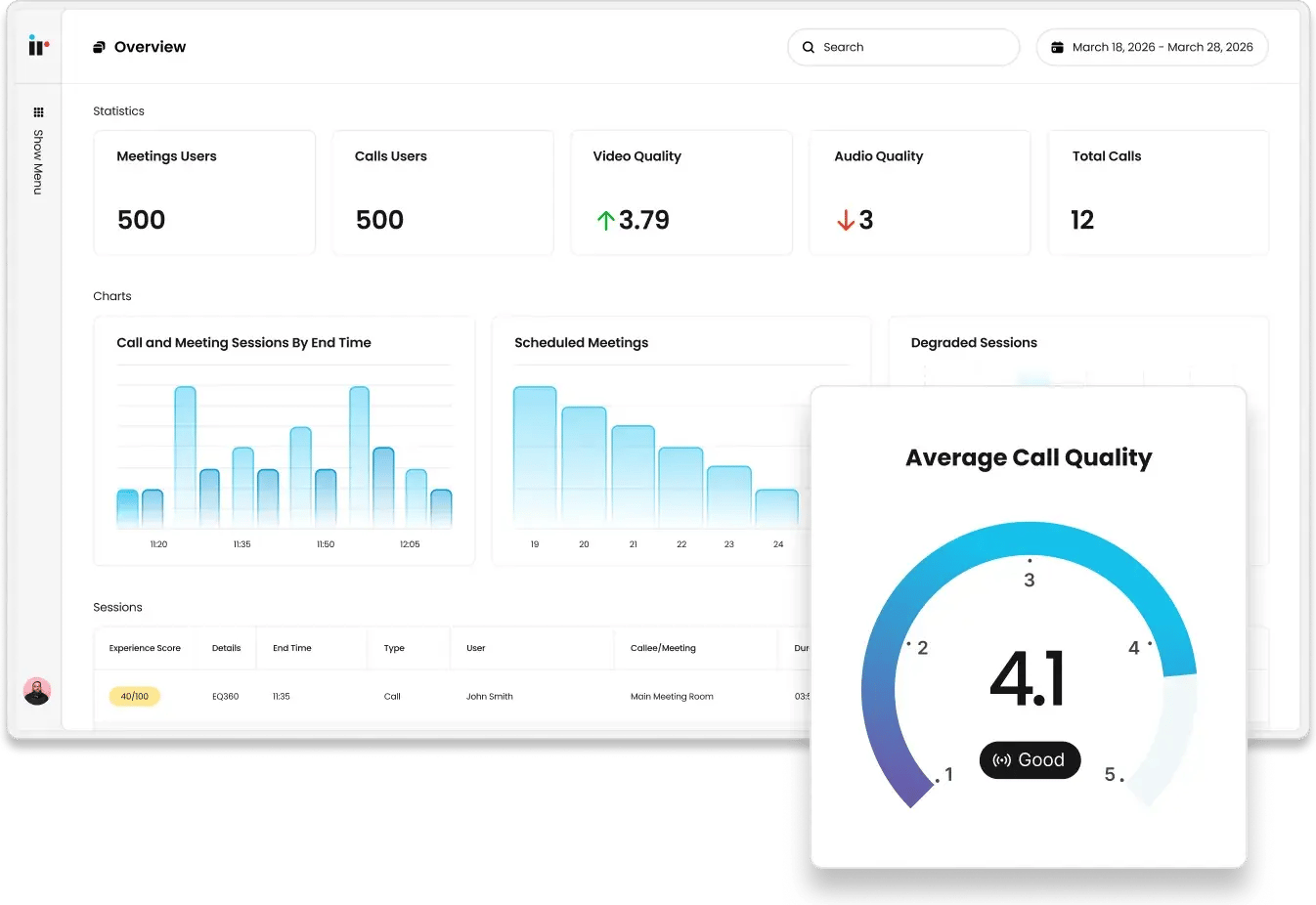
Task: Sort sessions by the Experience Score column
Action: click(x=145, y=648)
